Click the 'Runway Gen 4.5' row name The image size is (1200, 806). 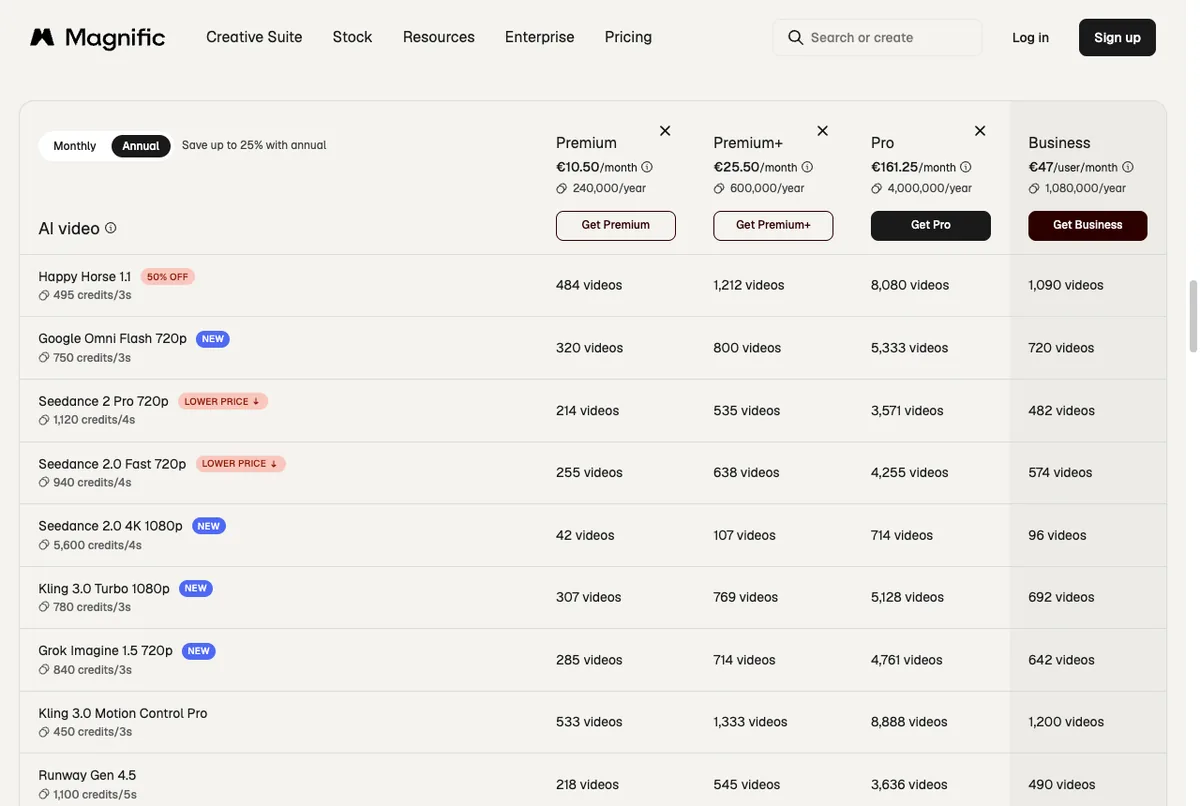tap(87, 775)
